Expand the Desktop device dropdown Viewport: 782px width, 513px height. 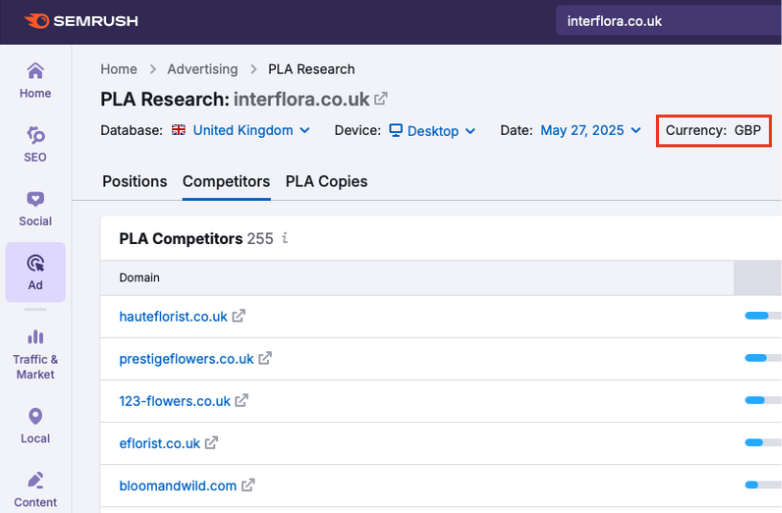point(432,131)
